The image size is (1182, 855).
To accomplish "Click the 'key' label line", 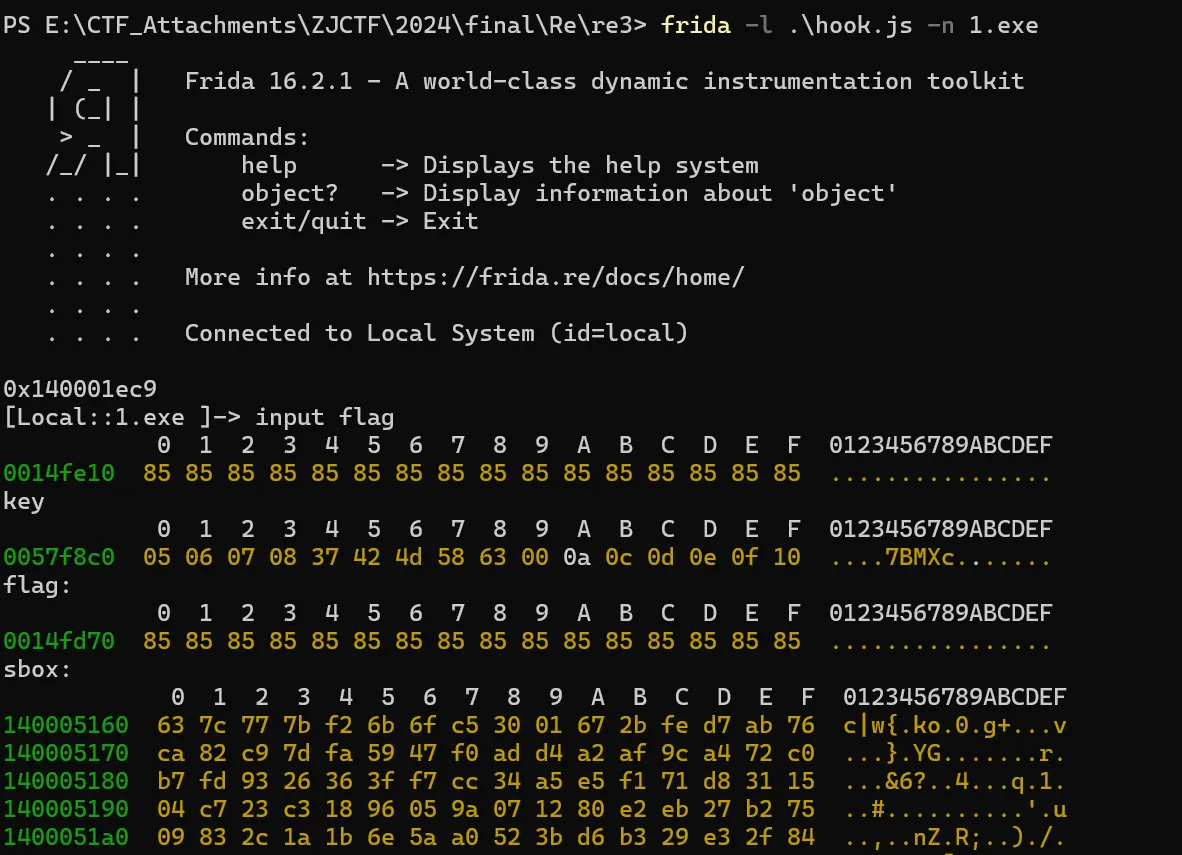I will 24,501.
